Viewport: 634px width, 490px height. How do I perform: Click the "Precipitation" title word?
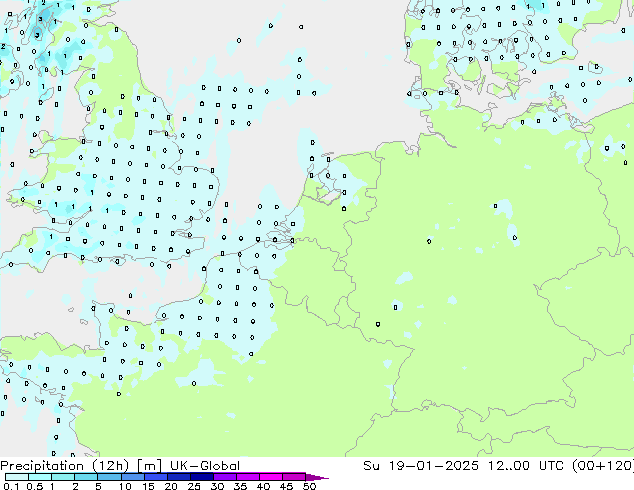[42, 466]
